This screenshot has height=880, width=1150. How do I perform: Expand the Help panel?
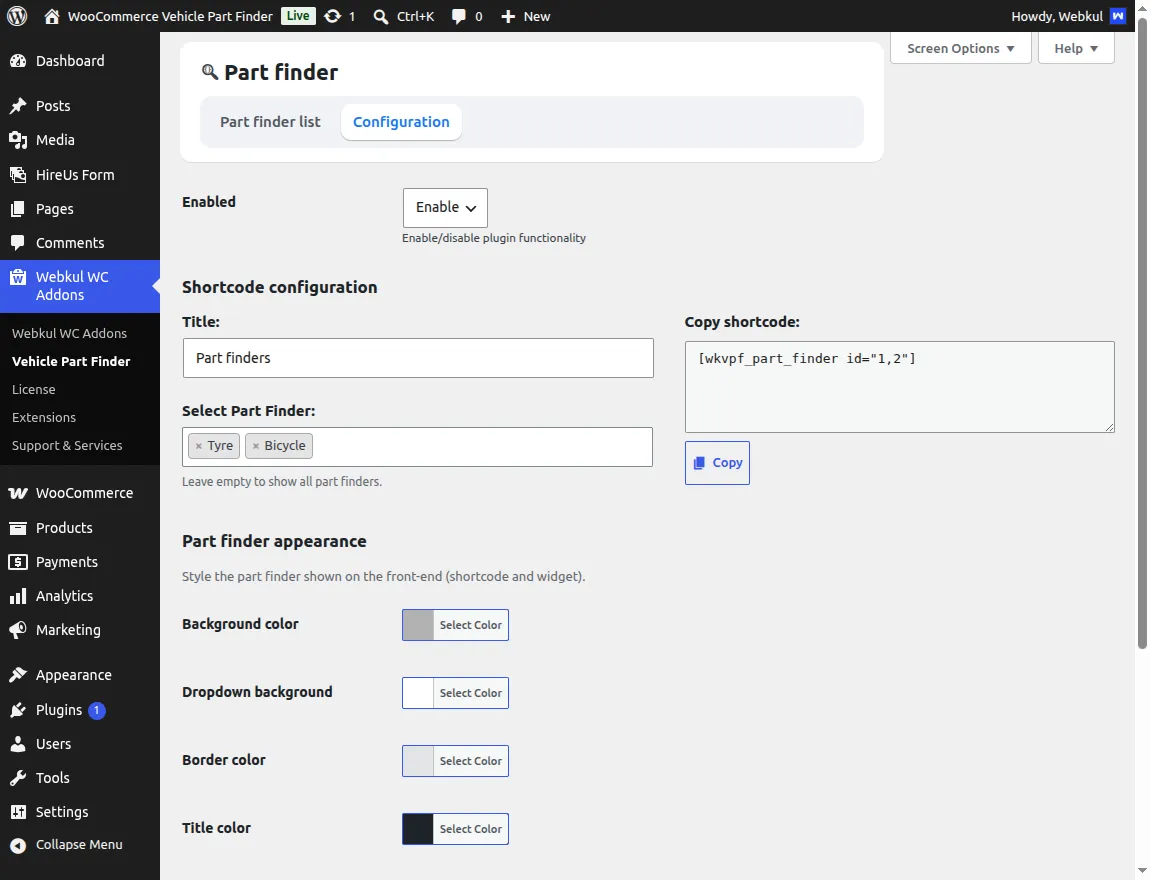[x=1076, y=48]
